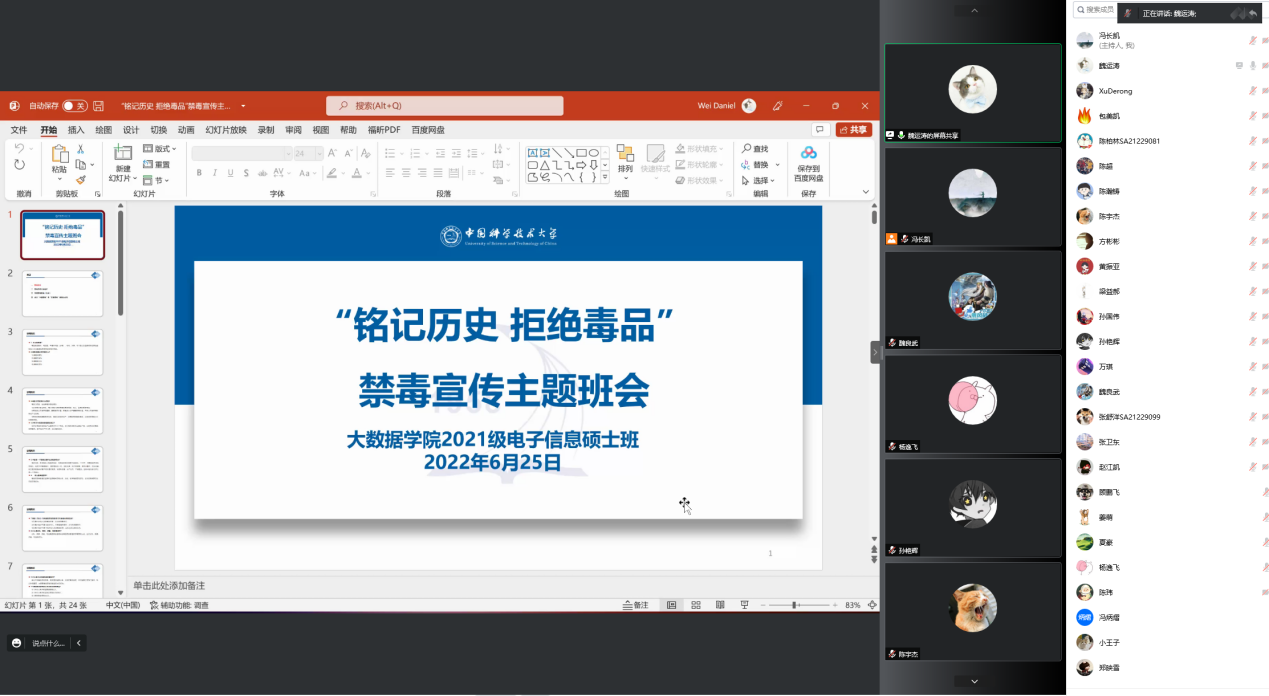The image size is (1269, 696).
Task: Toggle microphone for 方彬彬 in member list
Action: point(1252,241)
